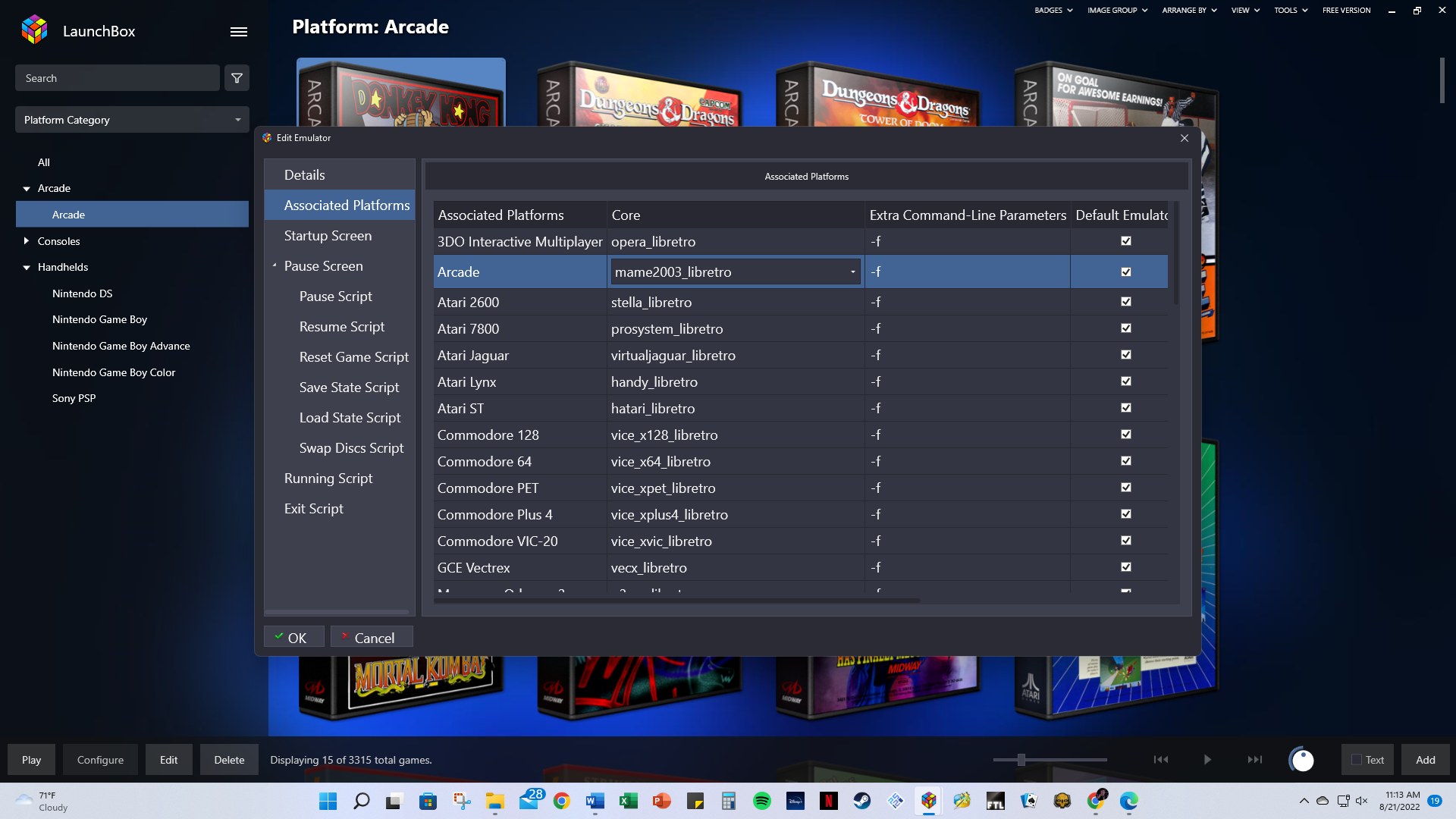
Task: Open Microsoft Word from the taskbar
Action: point(595,801)
